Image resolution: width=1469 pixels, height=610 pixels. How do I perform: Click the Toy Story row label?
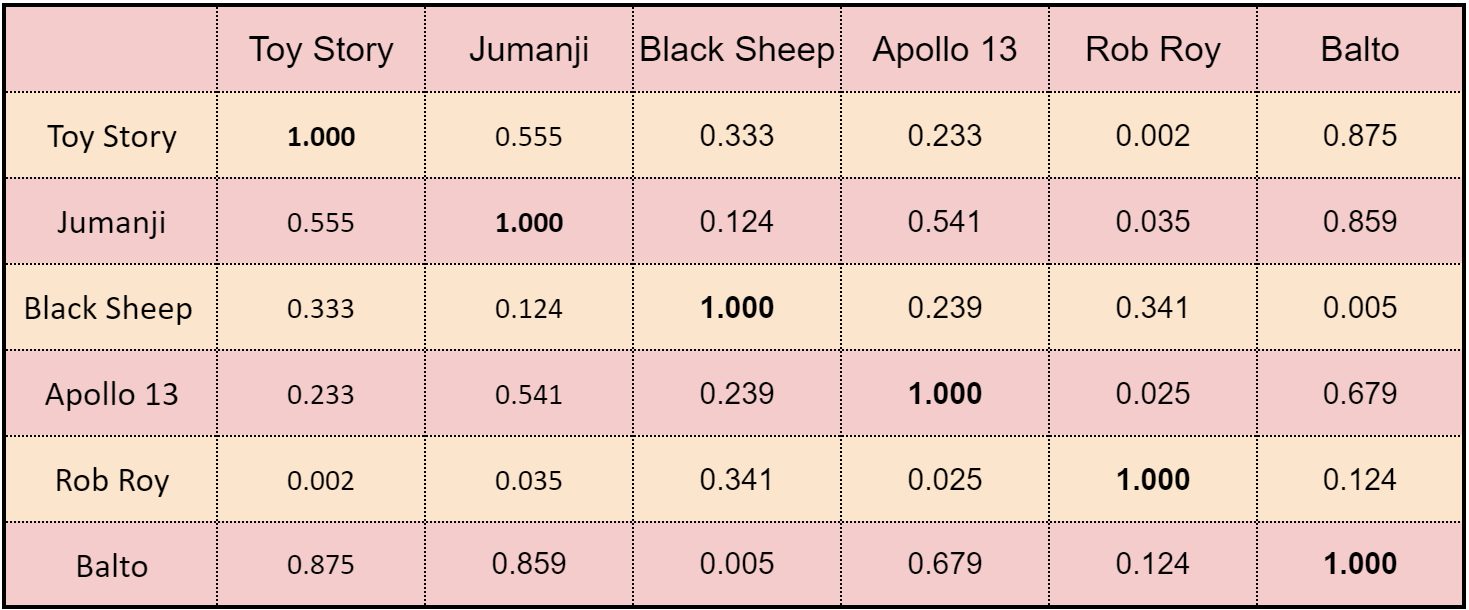(112, 137)
